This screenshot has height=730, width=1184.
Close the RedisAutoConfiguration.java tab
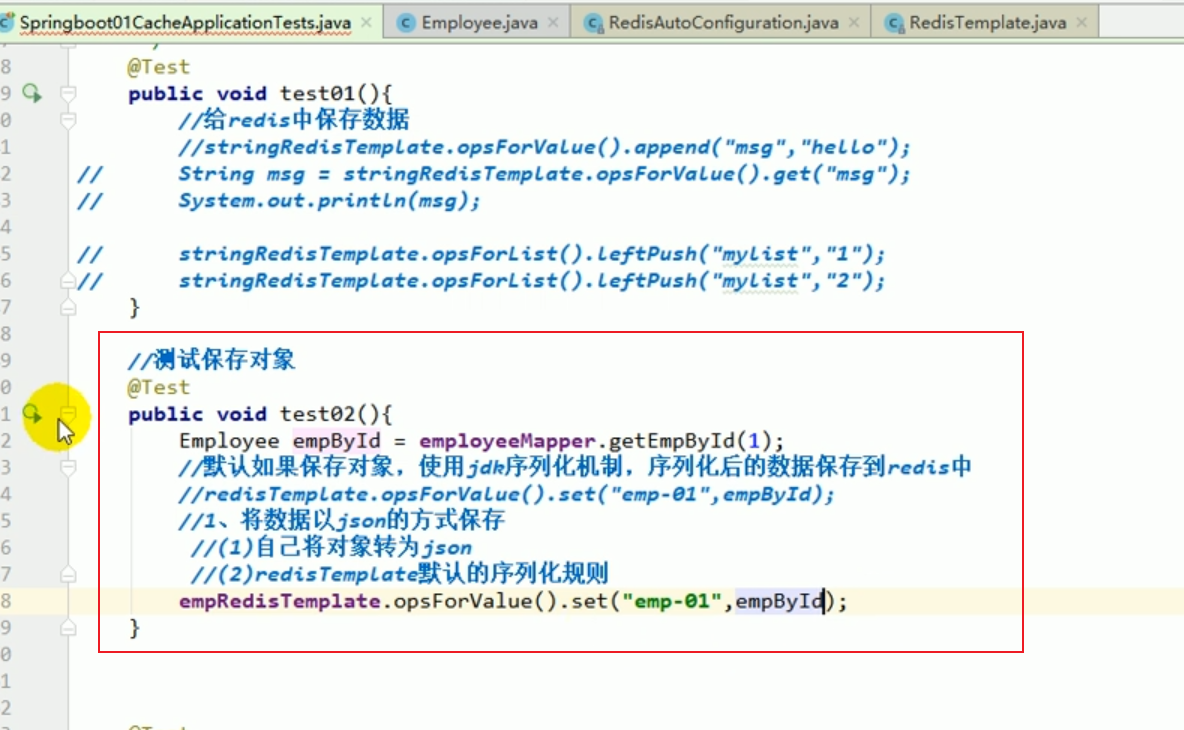click(854, 19)
